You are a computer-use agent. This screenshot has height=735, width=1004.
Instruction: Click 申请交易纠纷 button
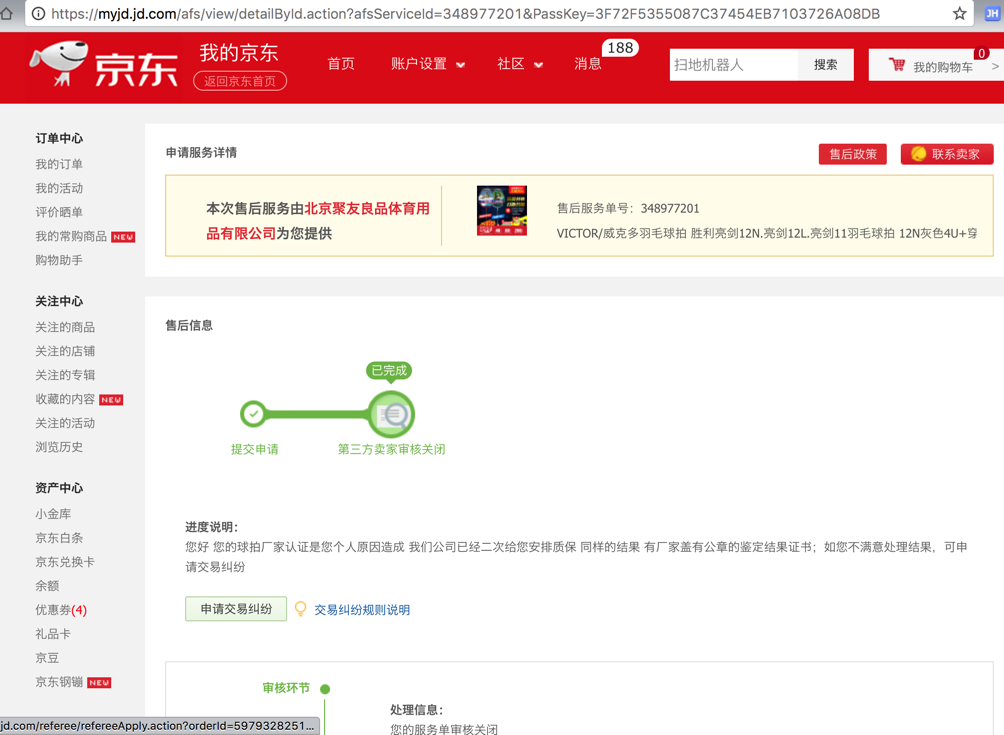pyautogui.click(x=236, y=609)
